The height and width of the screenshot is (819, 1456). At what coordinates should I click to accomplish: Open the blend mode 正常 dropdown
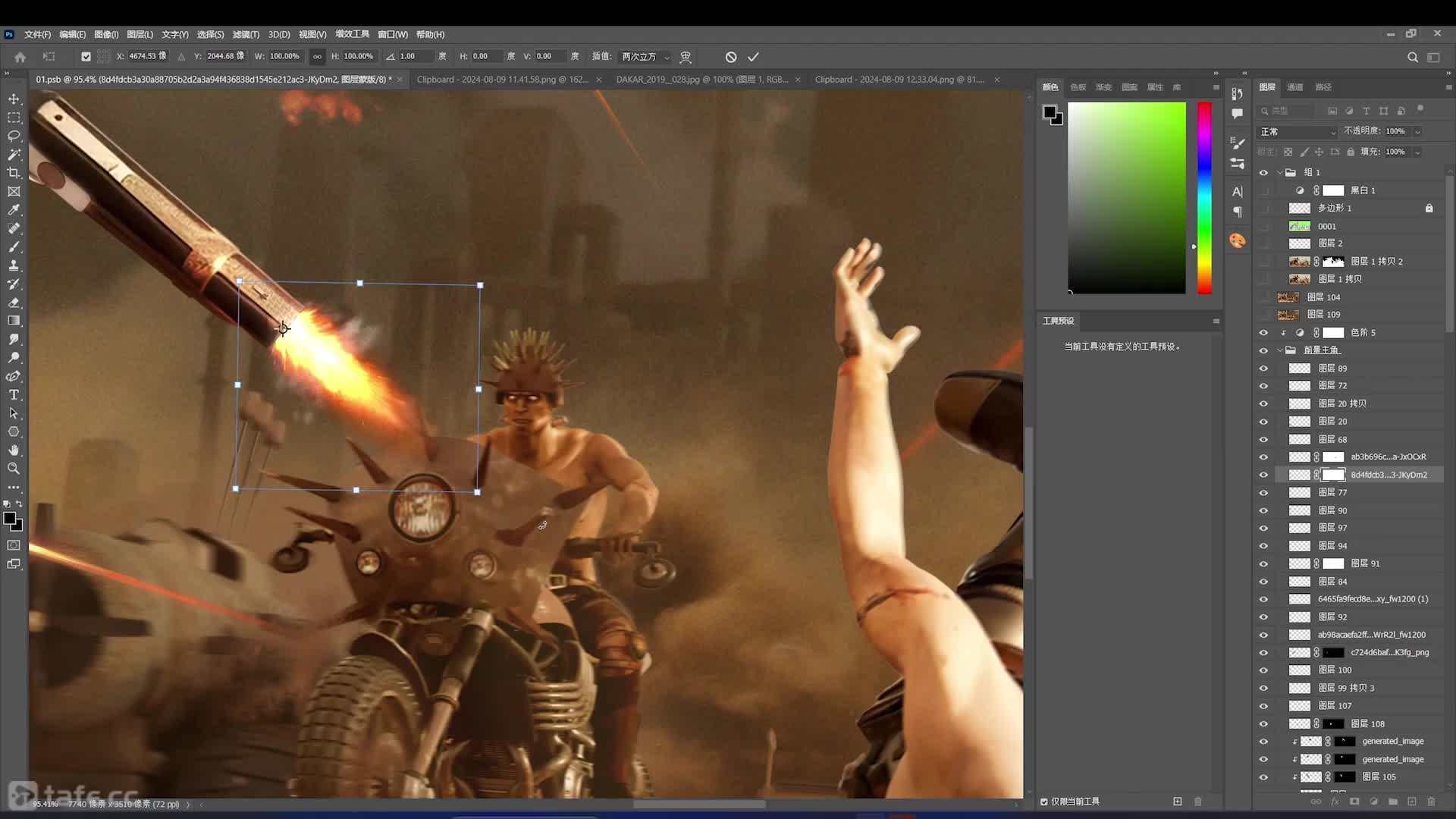[x=1298, y=131]
